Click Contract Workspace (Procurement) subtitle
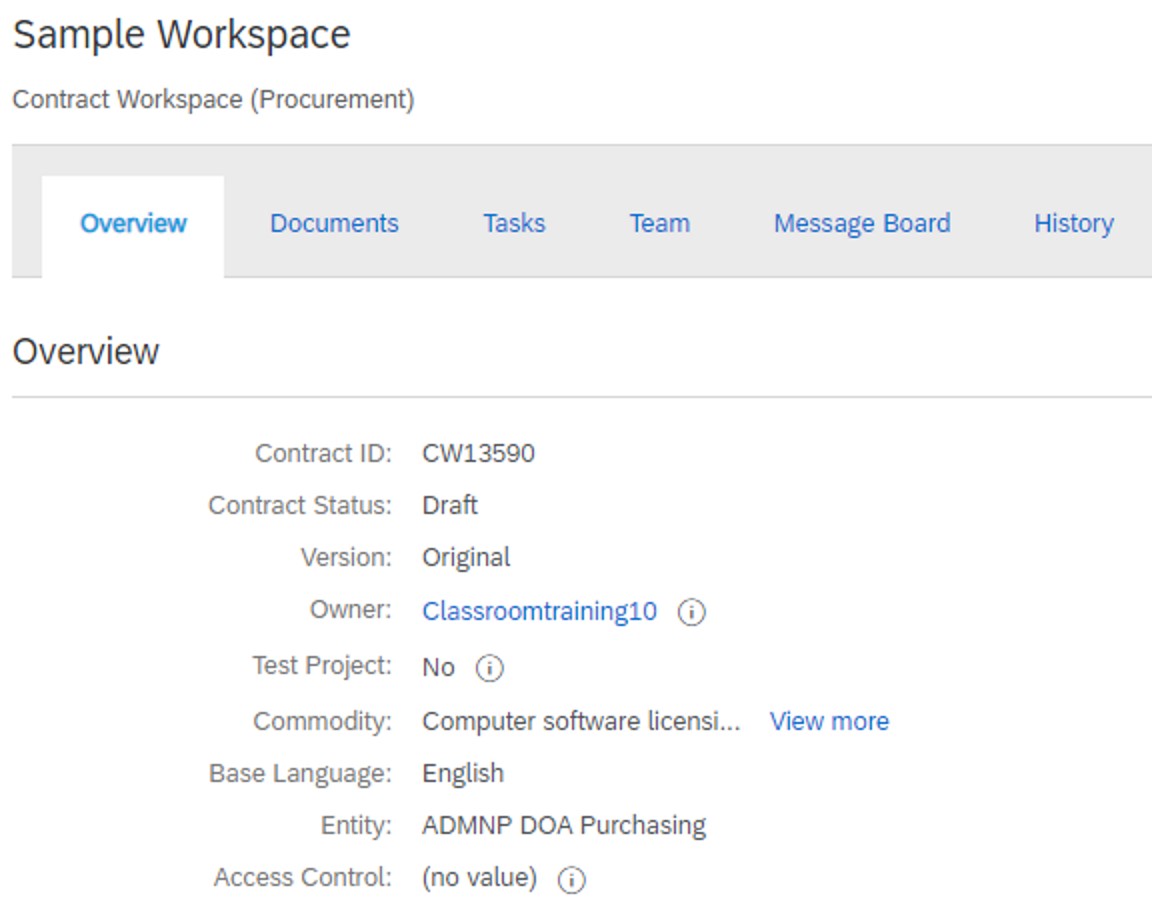The image size is (1152, 908). [x=213, y=99]
